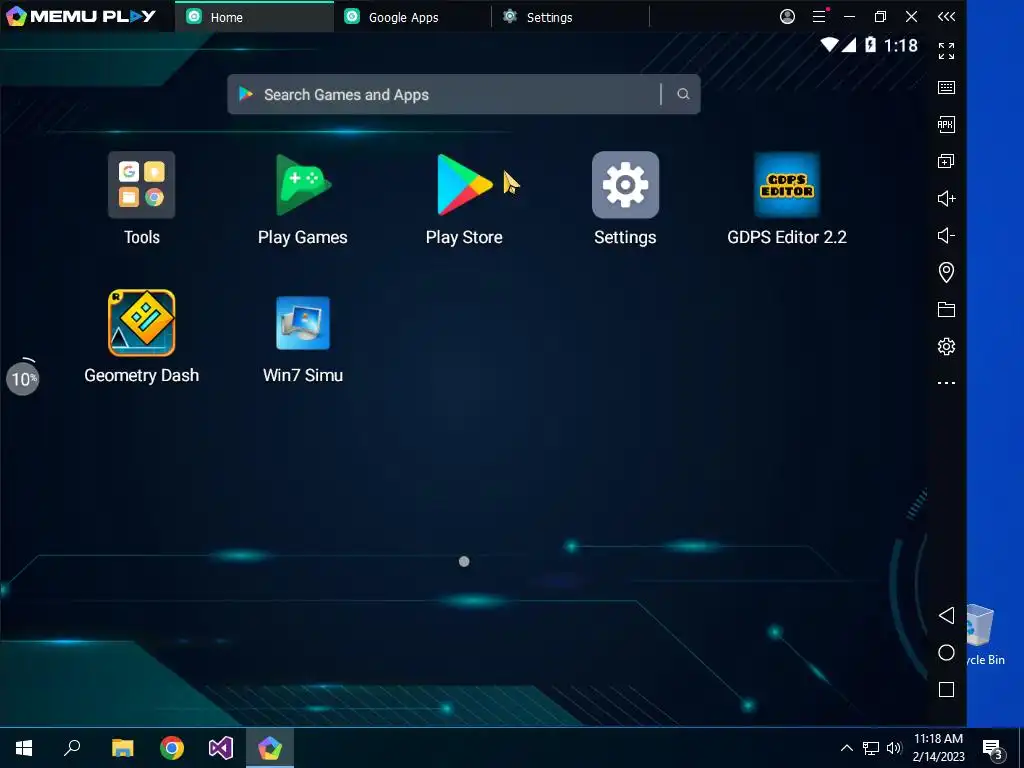1024x768 pixels.
Task: Open MEmu account profile icon
Action: (787, 16)
